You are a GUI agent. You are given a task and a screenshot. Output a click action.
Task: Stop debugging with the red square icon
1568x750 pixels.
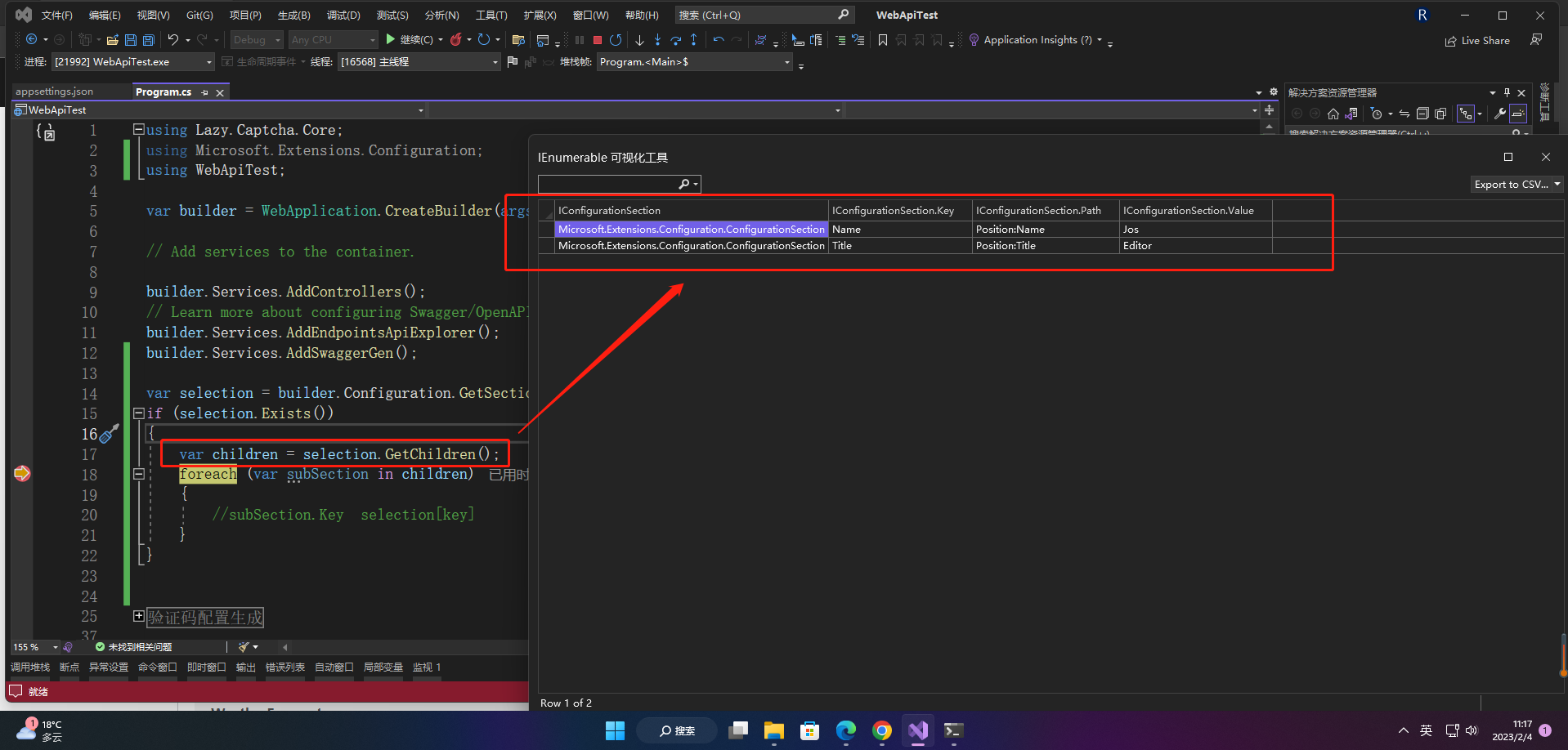[598, 39]
